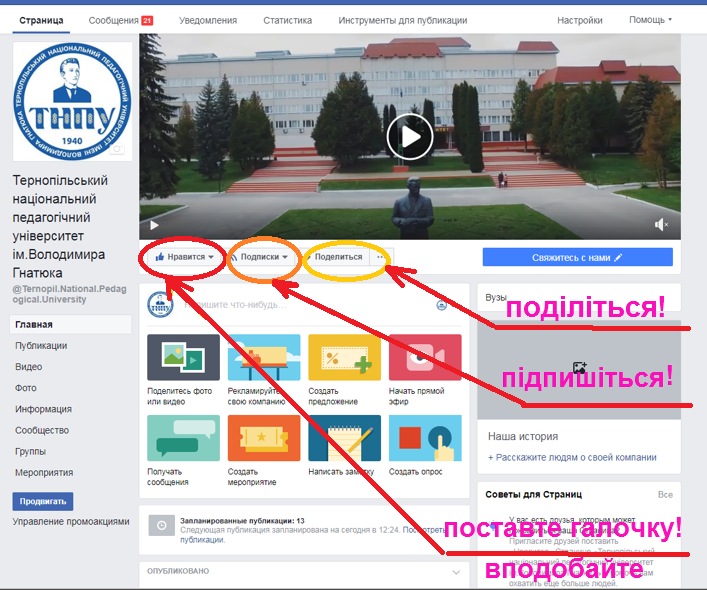Image resolution: width=707 pixels, height=590 pixels.
Task: Click the Get messages icon
Action: tap(182, 438)
